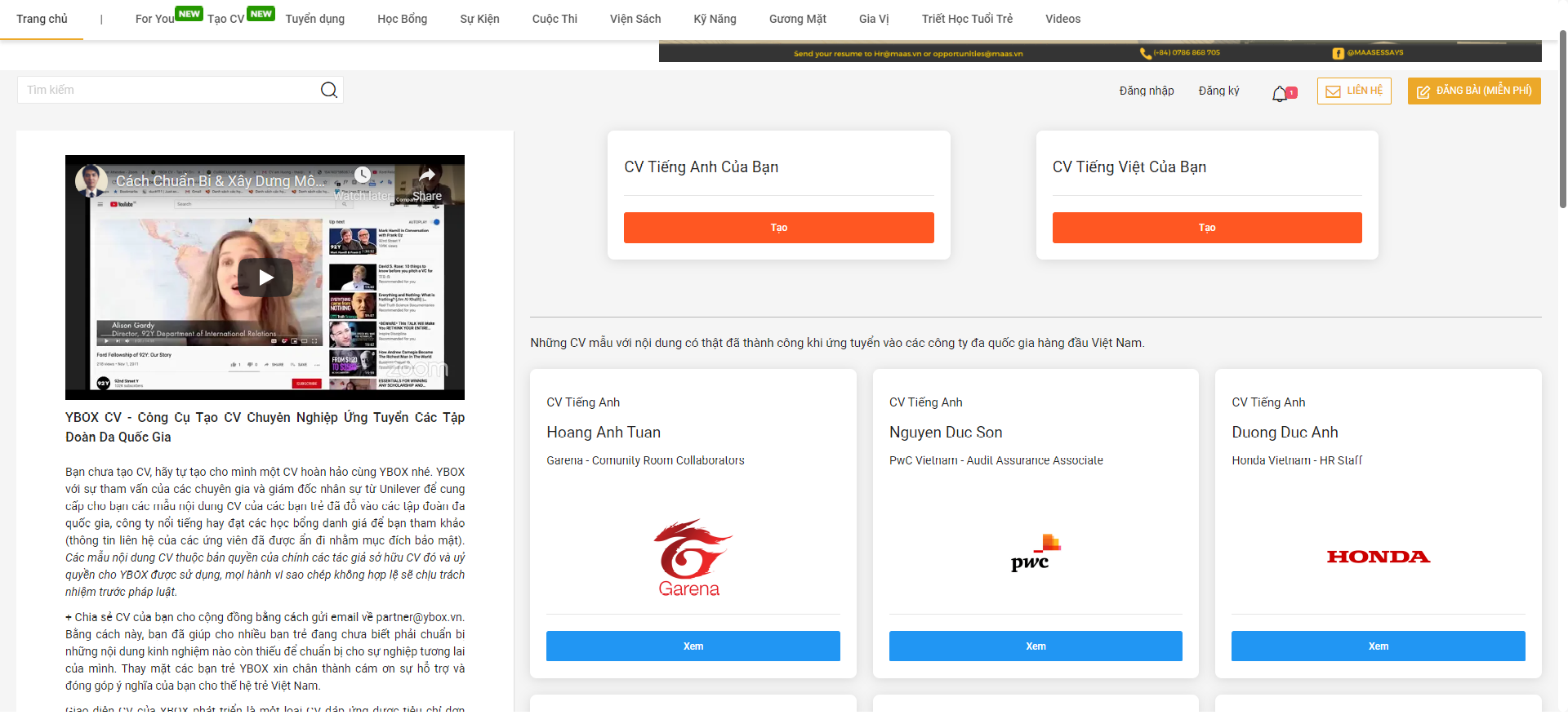This screenshot has height=715, width=1568.
Task: Click the Honda logo
Action: click(1379, 557)
